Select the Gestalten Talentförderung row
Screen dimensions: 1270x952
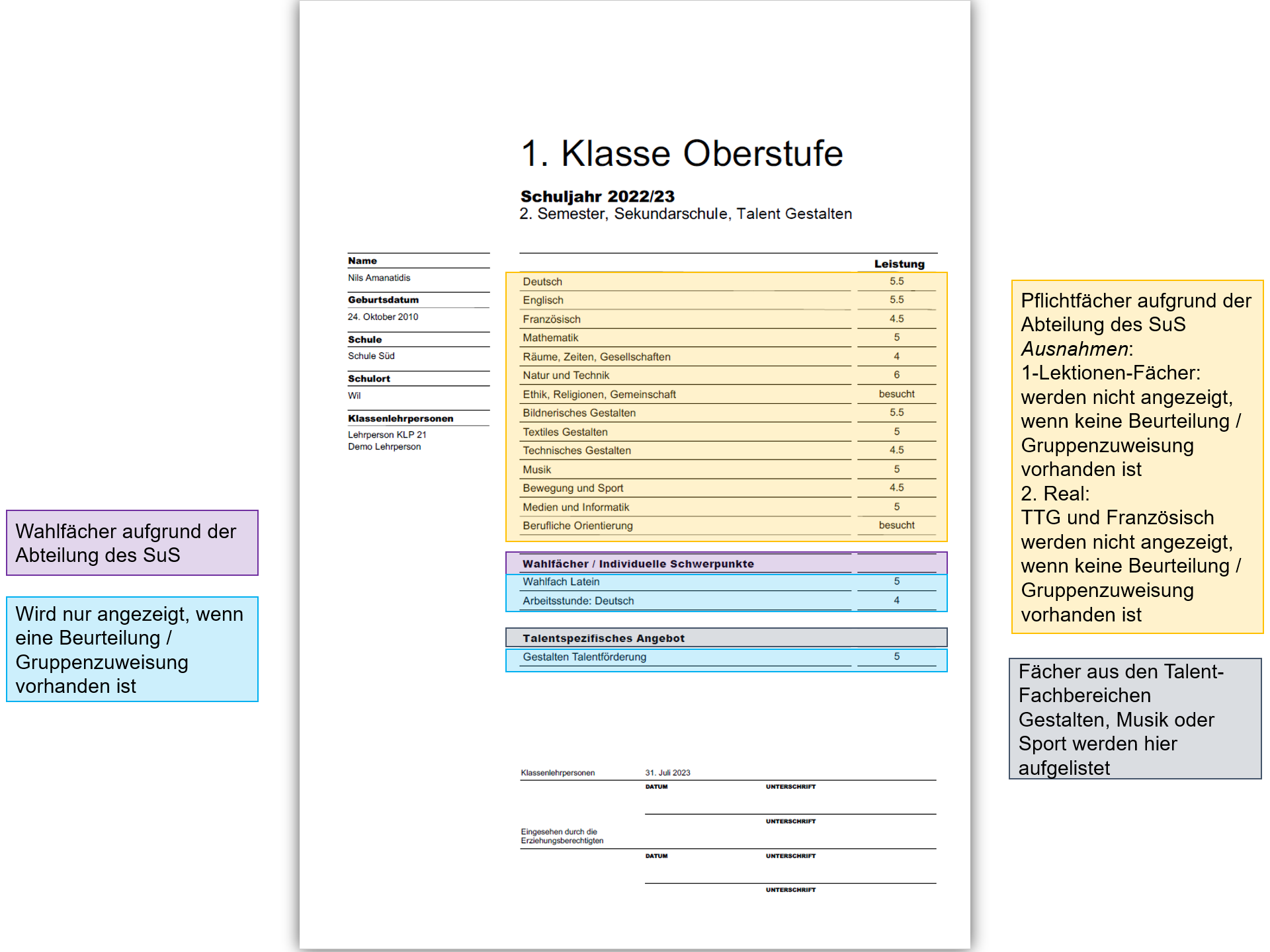(584, 657)
